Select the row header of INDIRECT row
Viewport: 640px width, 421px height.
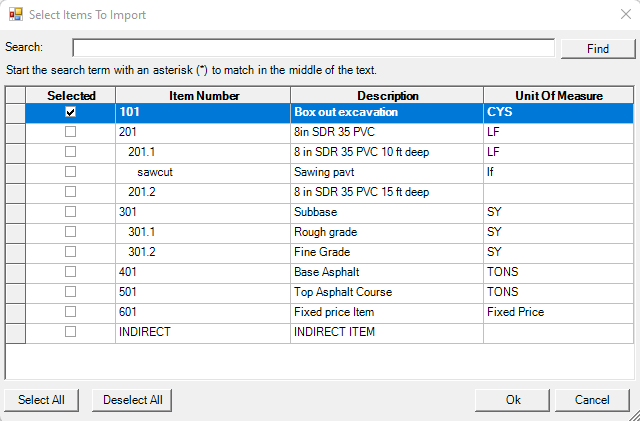[x=16, y=333]
